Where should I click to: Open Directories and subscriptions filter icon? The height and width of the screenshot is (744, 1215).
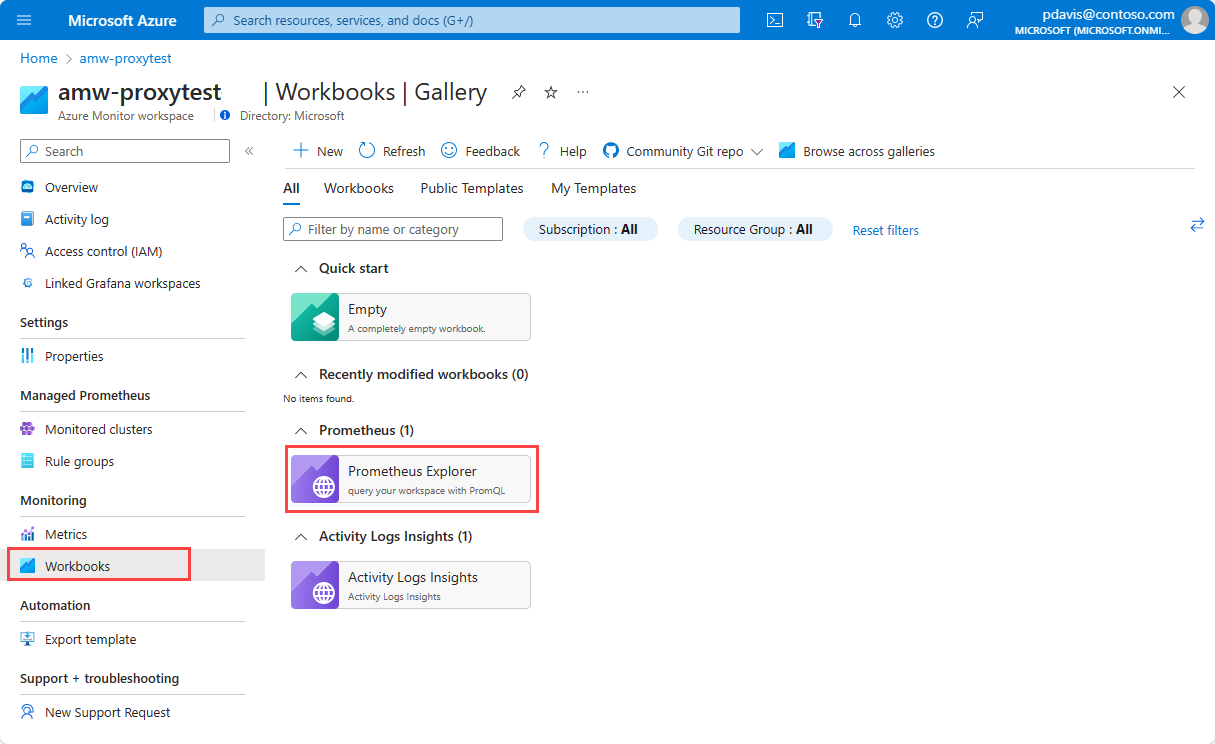pos(815,20)
